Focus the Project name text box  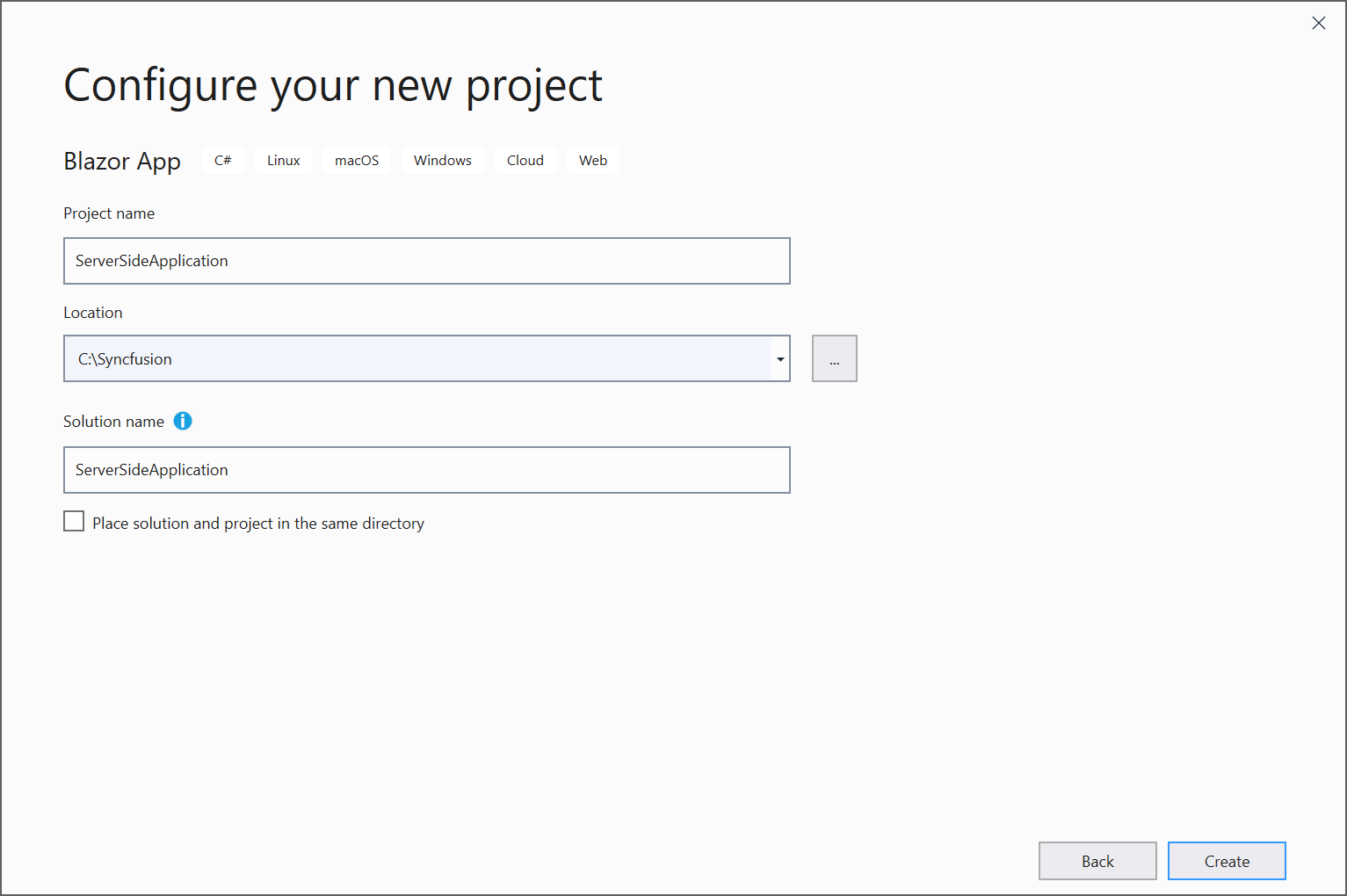pyautogui.click(x=427, y=261)
